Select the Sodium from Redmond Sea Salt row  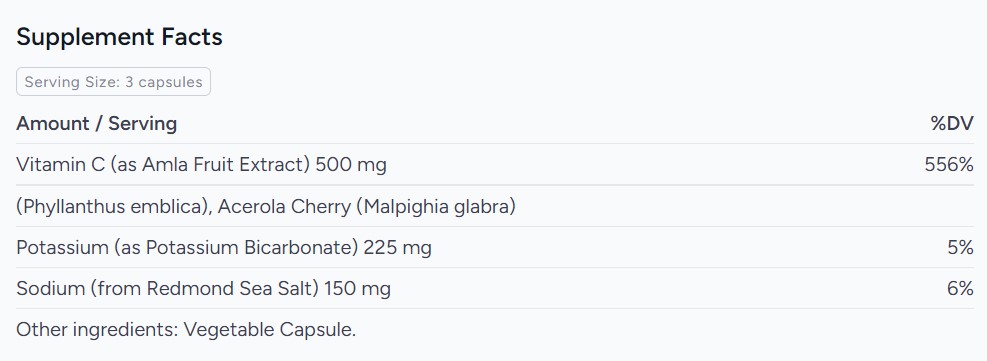(x=495, y=289)
